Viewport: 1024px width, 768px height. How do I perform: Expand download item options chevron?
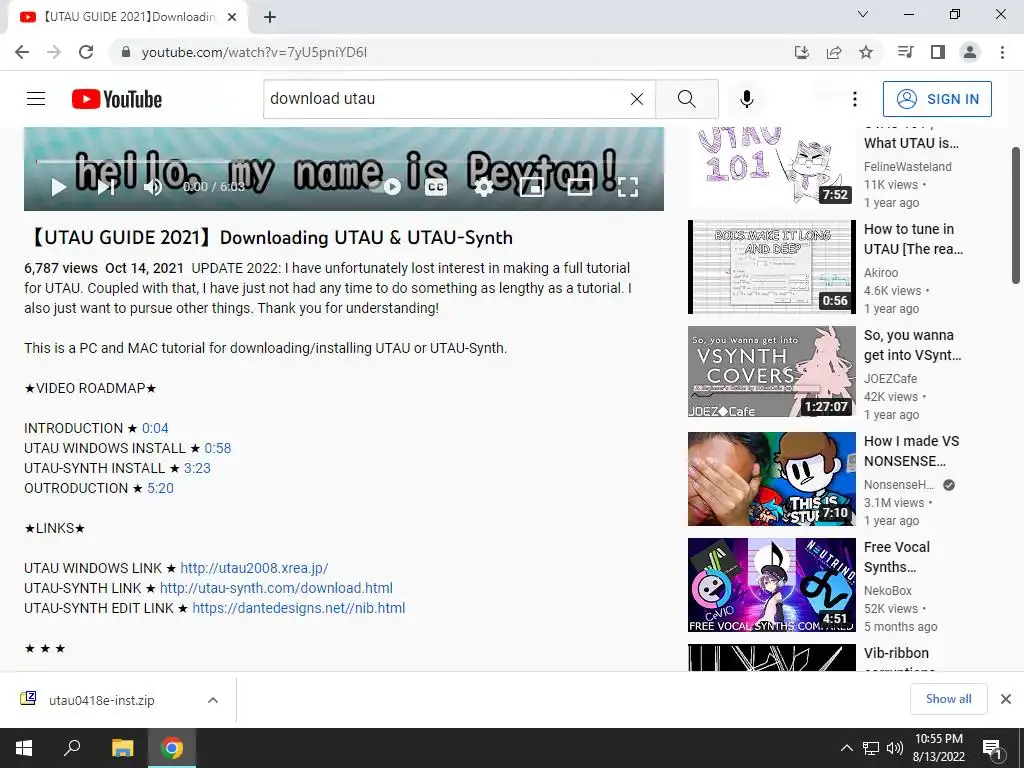click(x=213, y=700)
